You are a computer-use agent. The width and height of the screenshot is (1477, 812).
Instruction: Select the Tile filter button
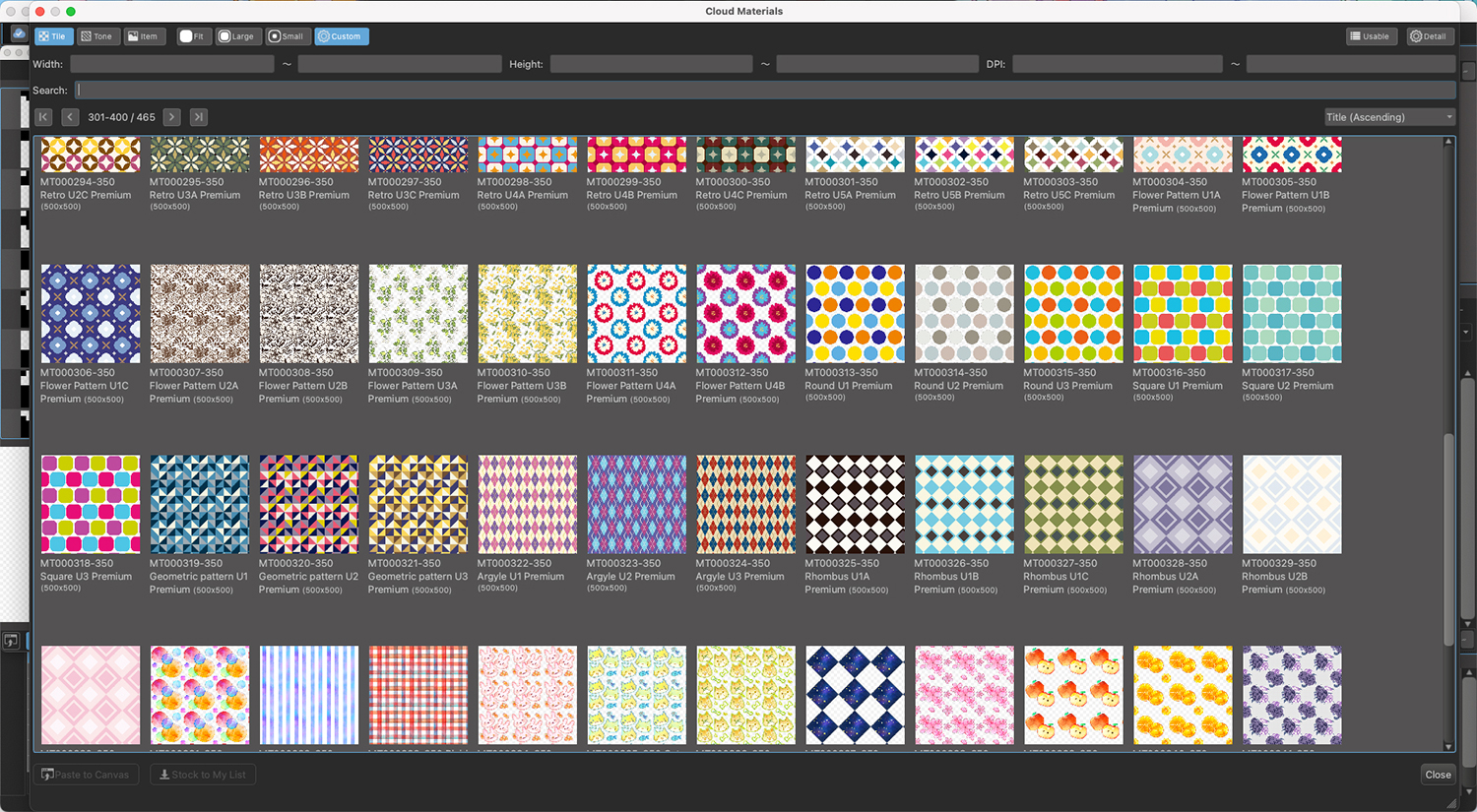54,36
